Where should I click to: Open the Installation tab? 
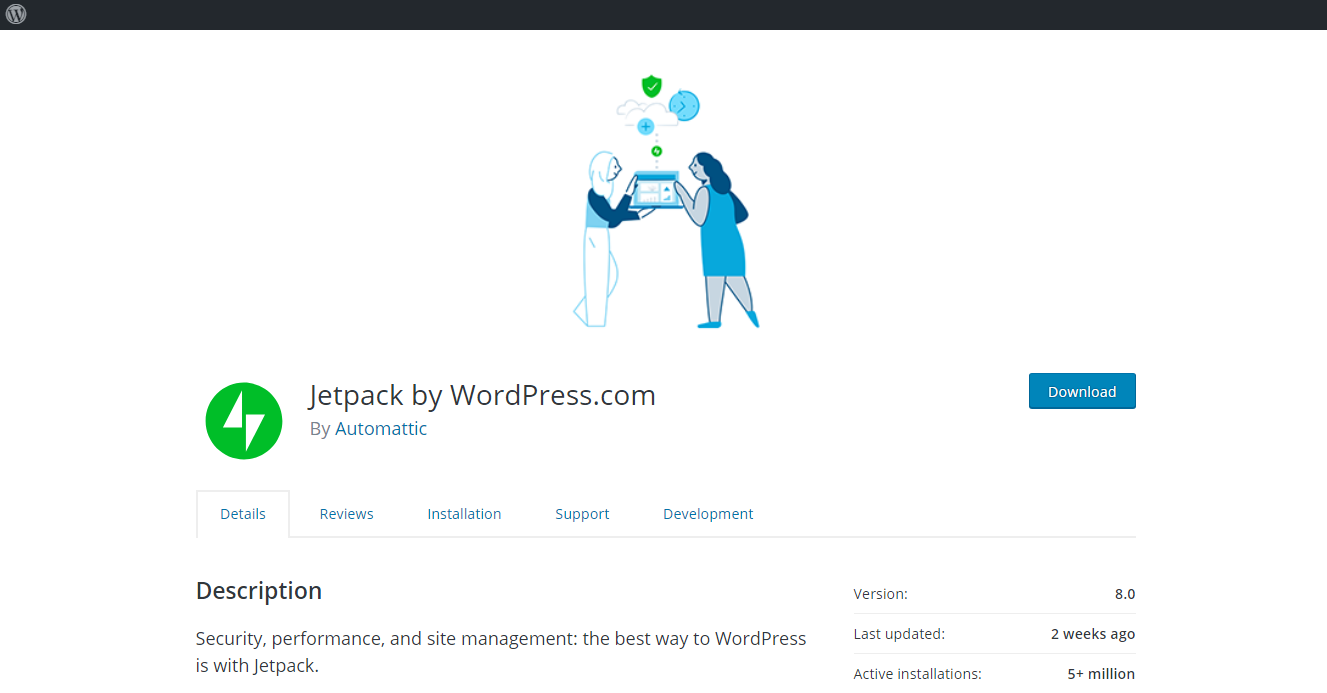464,514
